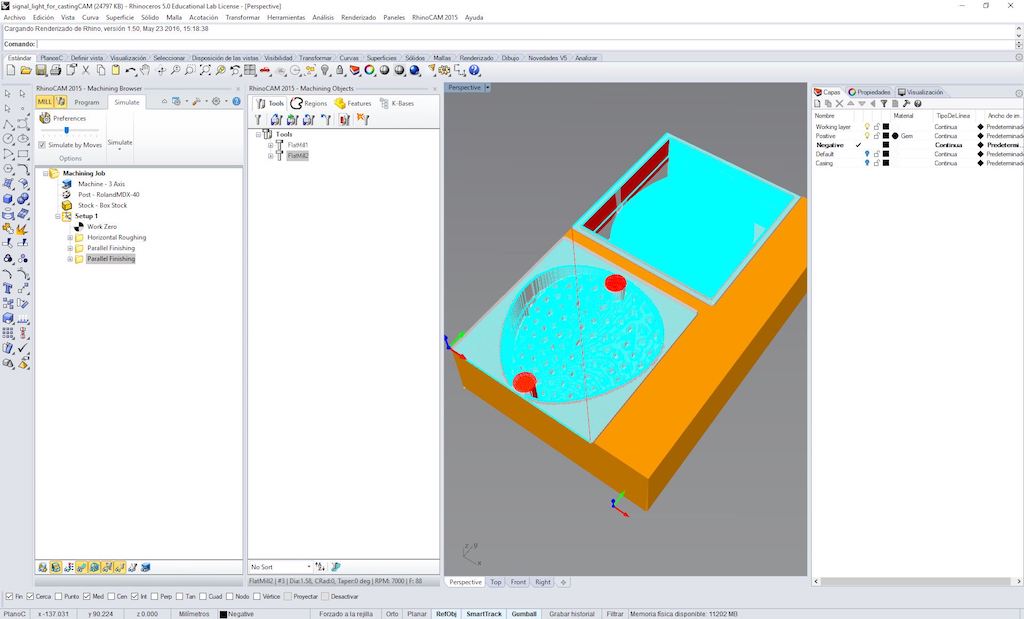1024x619 pixels.
Task: Toggle visibility bulb of Working layer
Action: pyautogui.click(x=867, y=127)
